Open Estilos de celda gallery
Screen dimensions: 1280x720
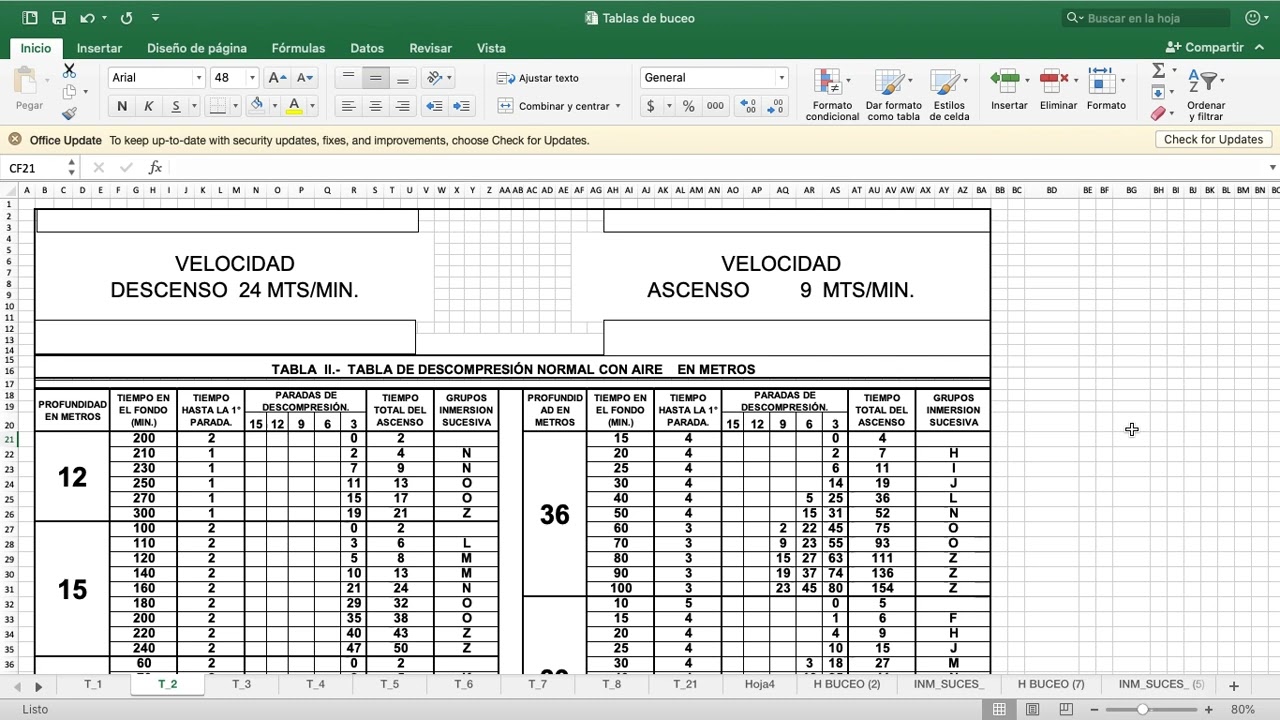[949, 95]
